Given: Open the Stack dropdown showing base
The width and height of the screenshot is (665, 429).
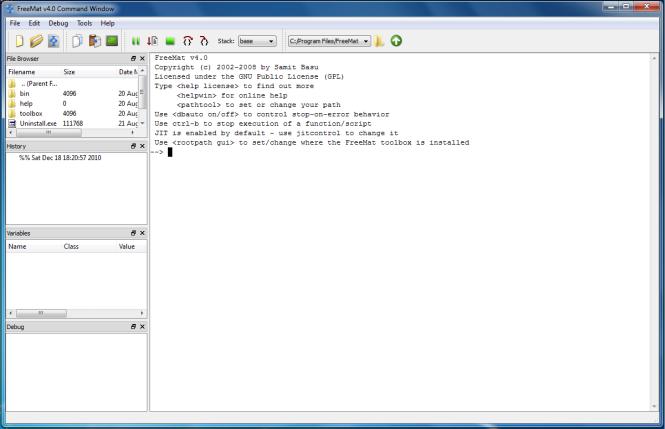Looking at the screenshot, I should click(x=257, y=41).
